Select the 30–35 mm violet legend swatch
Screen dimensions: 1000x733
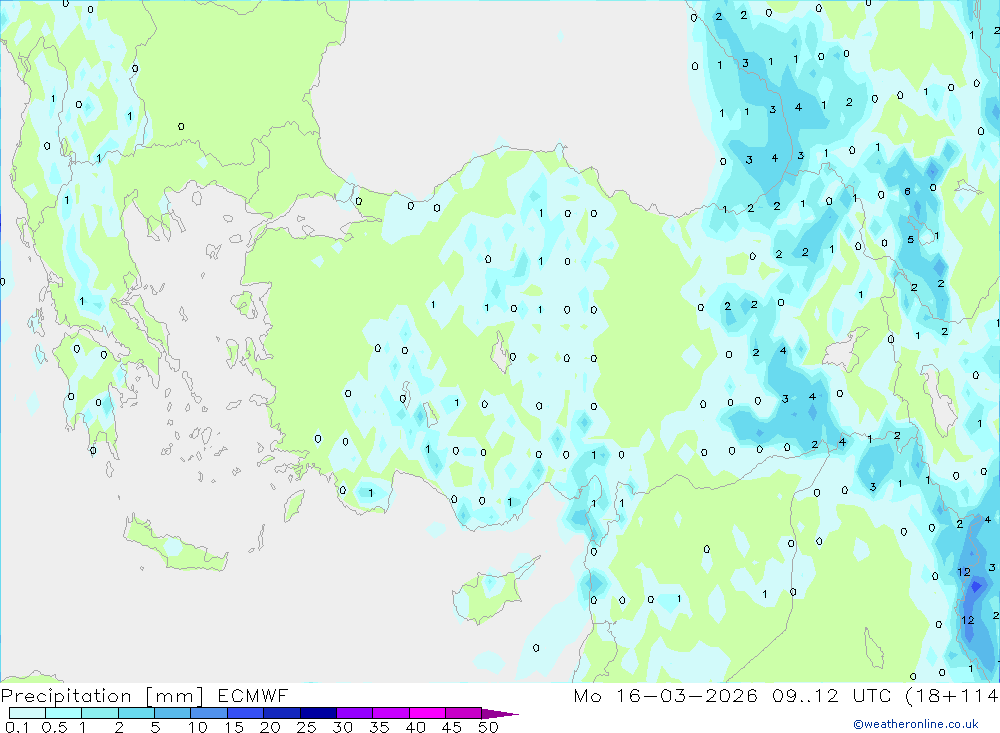tap(355, 713)
